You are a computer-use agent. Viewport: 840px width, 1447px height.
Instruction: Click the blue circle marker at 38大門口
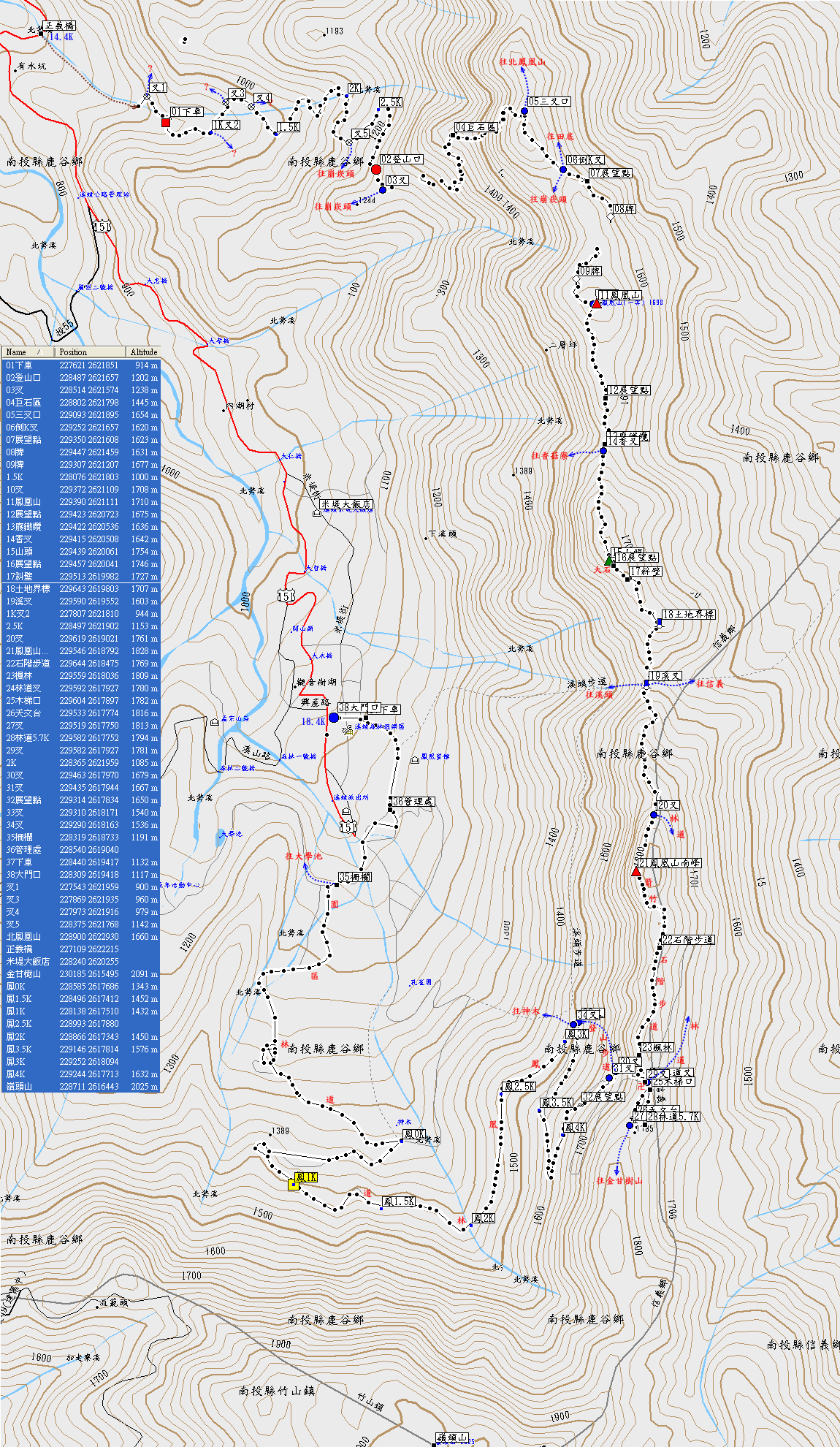(x=334, y=718)
